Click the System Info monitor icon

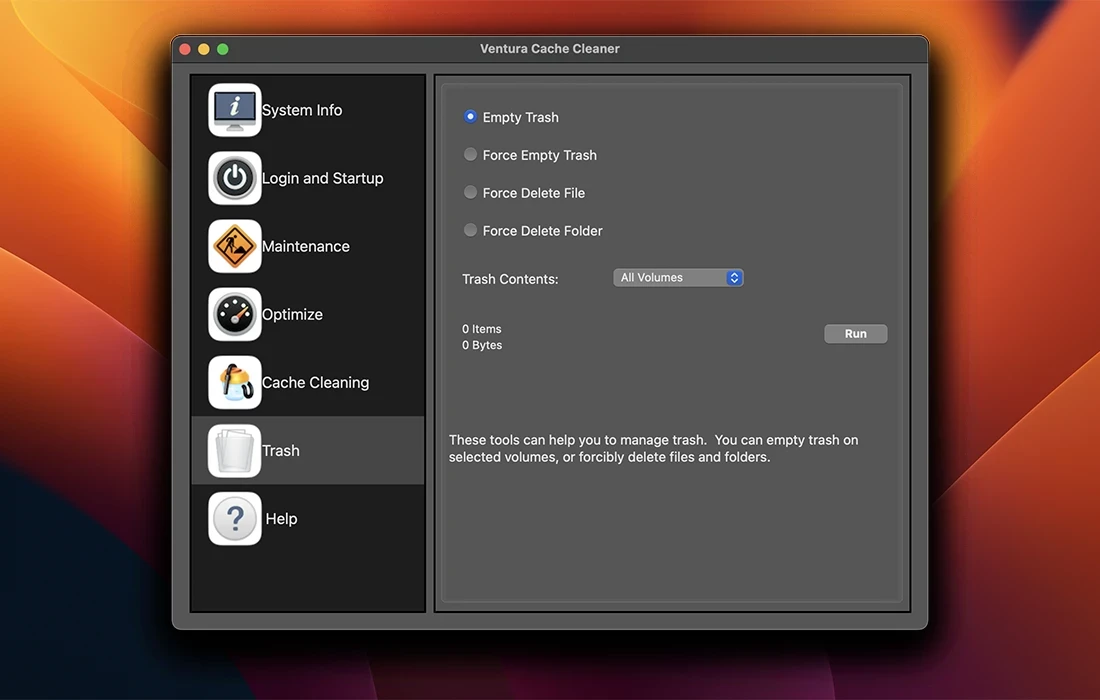235,110
